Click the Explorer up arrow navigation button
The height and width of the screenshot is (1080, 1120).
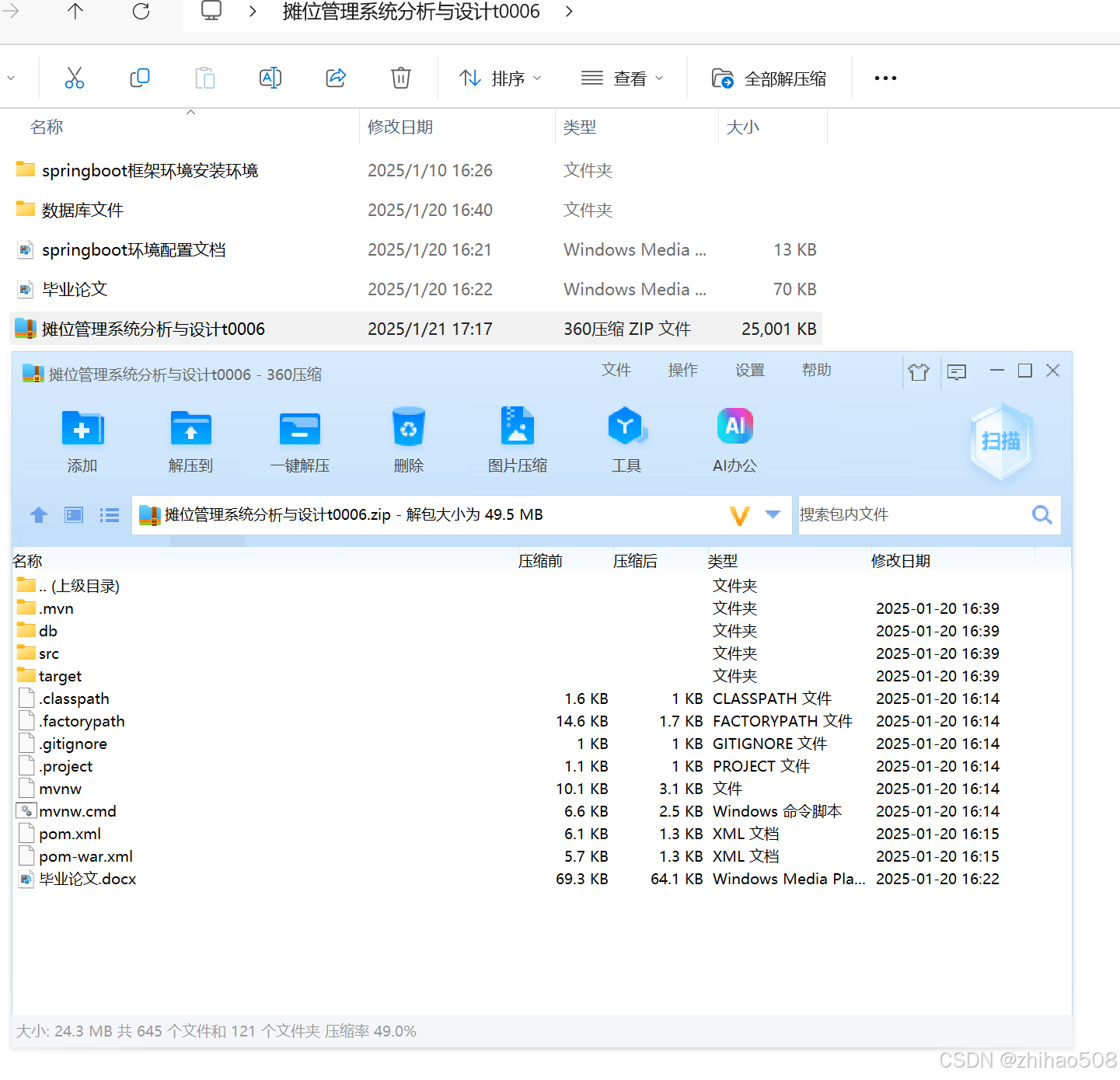75,11
